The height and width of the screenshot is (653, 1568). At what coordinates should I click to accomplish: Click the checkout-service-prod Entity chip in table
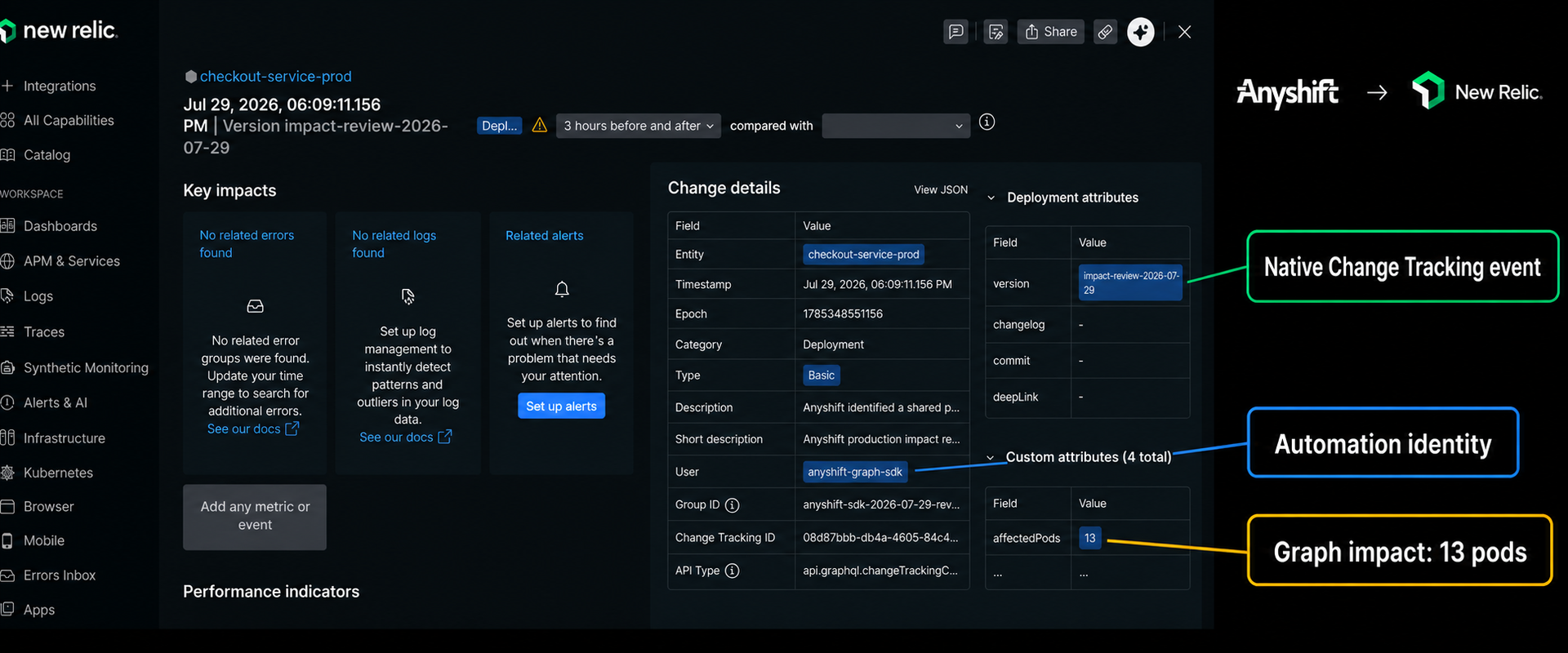point(863,255)
